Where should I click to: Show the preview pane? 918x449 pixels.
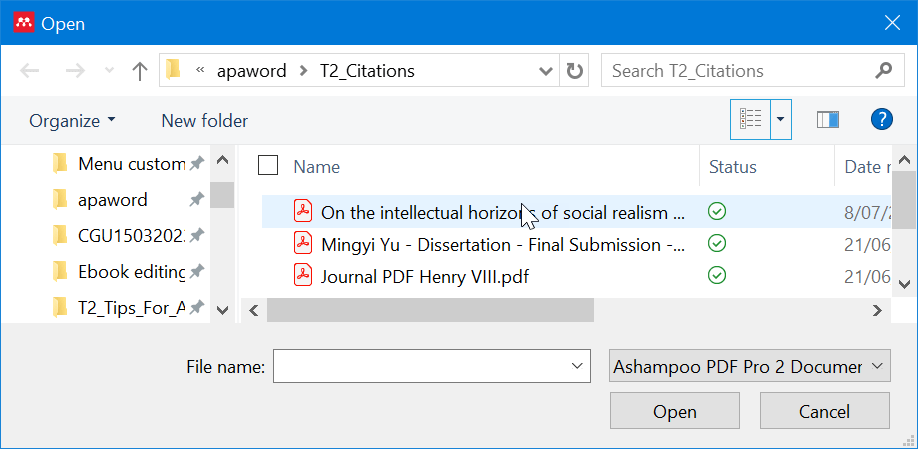pyautogui.click(x=828, y=119)
